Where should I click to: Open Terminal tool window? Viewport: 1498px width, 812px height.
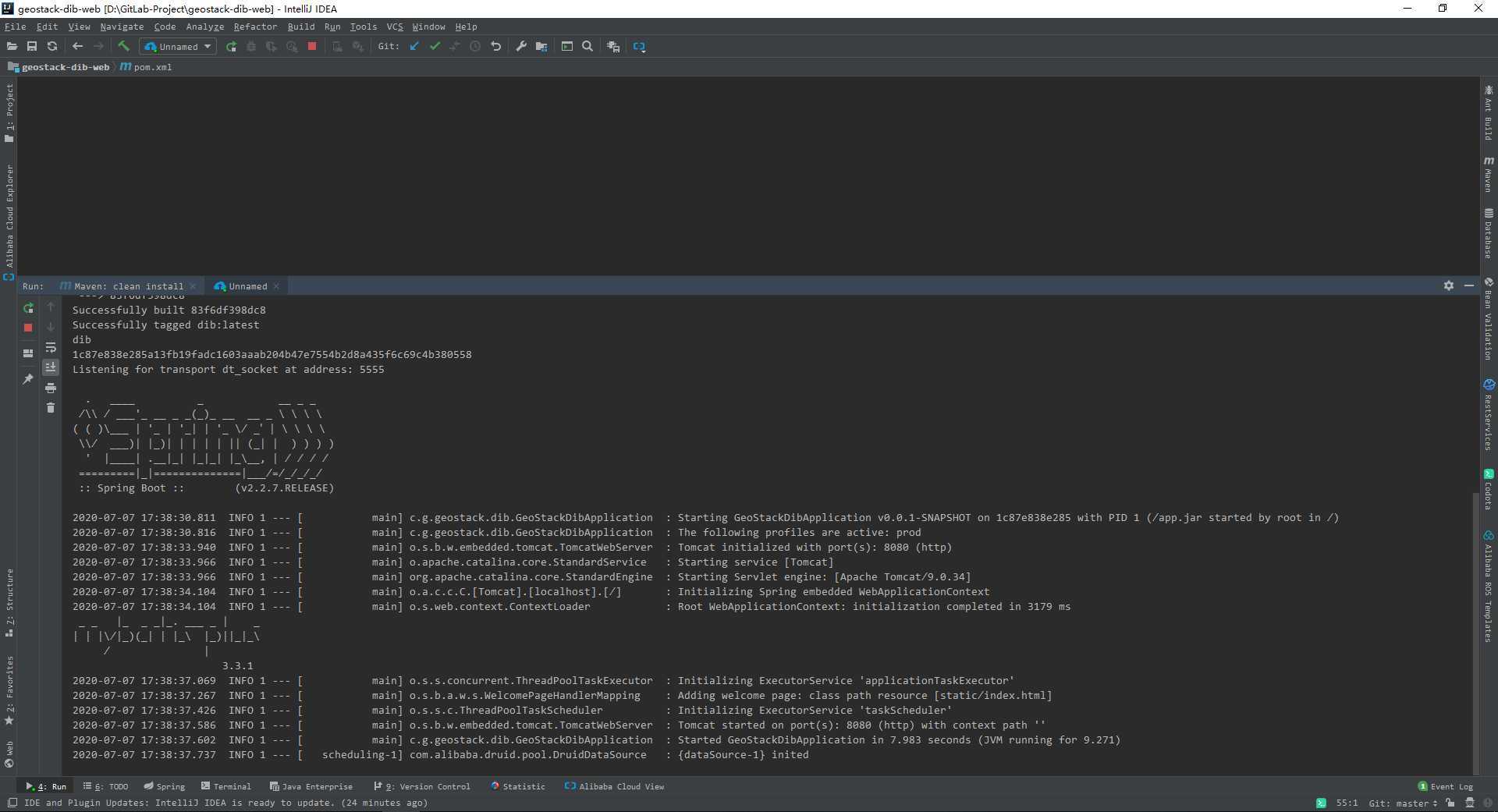click(x=225, y=786)
